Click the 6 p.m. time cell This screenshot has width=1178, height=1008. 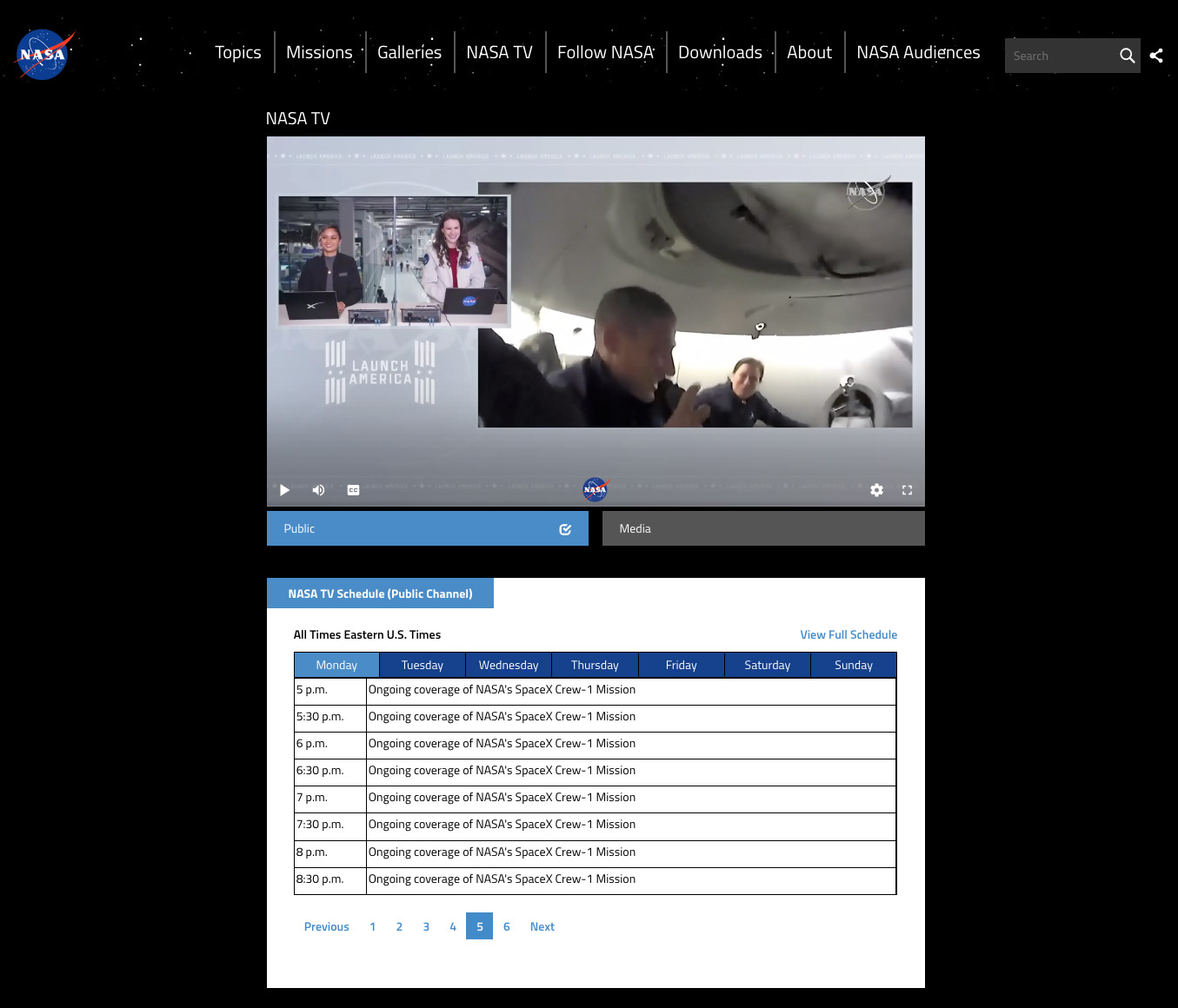pyautogui.click(x=330, y=744)
